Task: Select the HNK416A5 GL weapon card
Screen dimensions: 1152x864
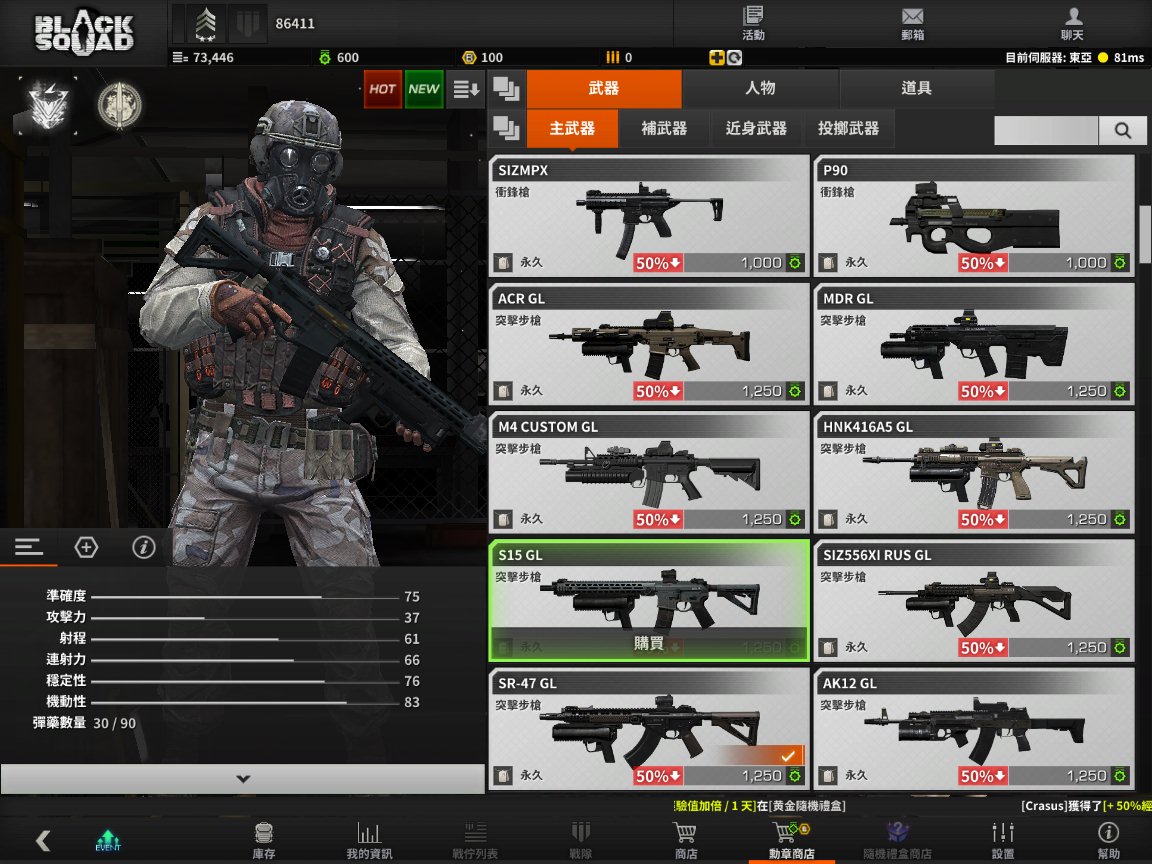Action: click(x=974, y=472)
